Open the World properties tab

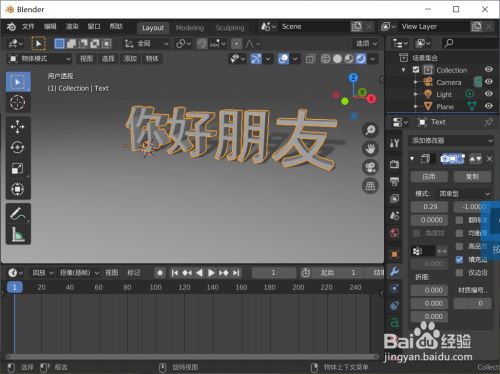click(x=394, y=233)
